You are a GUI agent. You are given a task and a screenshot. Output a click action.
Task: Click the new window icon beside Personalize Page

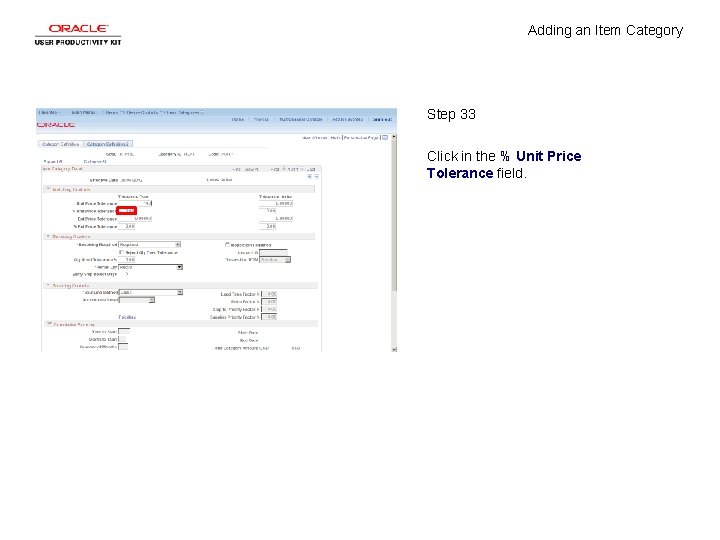tap(385, 137)
